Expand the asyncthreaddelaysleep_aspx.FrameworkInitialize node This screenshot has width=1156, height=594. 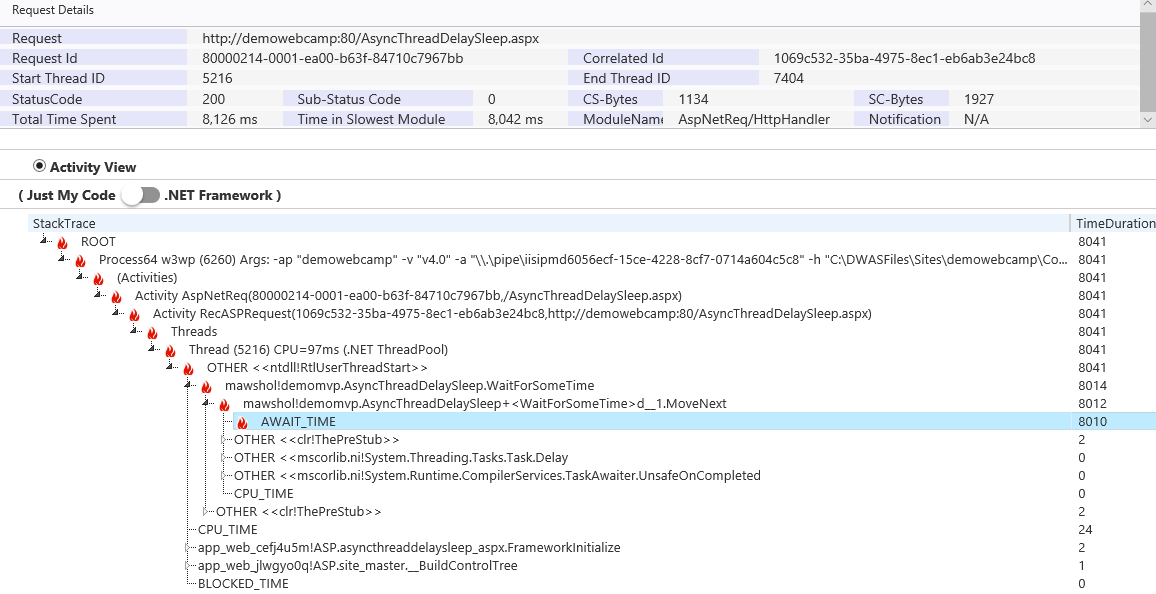click(187, 548)
